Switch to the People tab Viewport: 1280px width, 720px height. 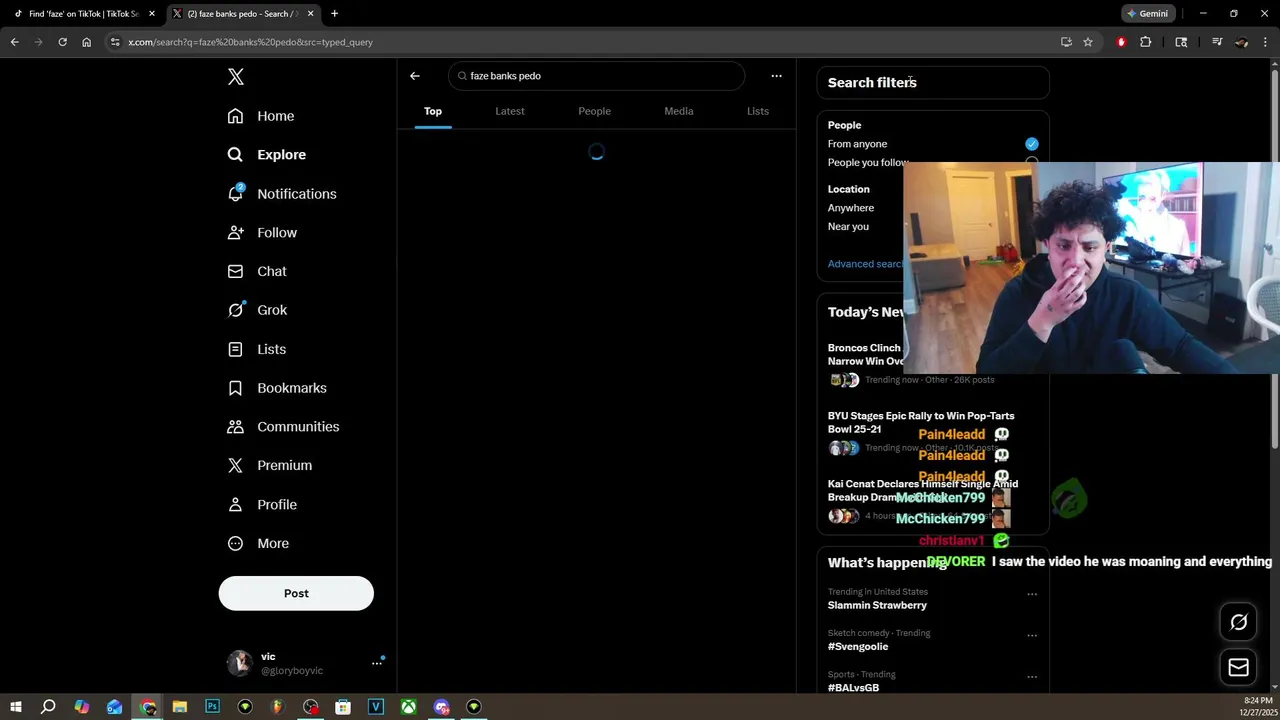tap(594, 111)
